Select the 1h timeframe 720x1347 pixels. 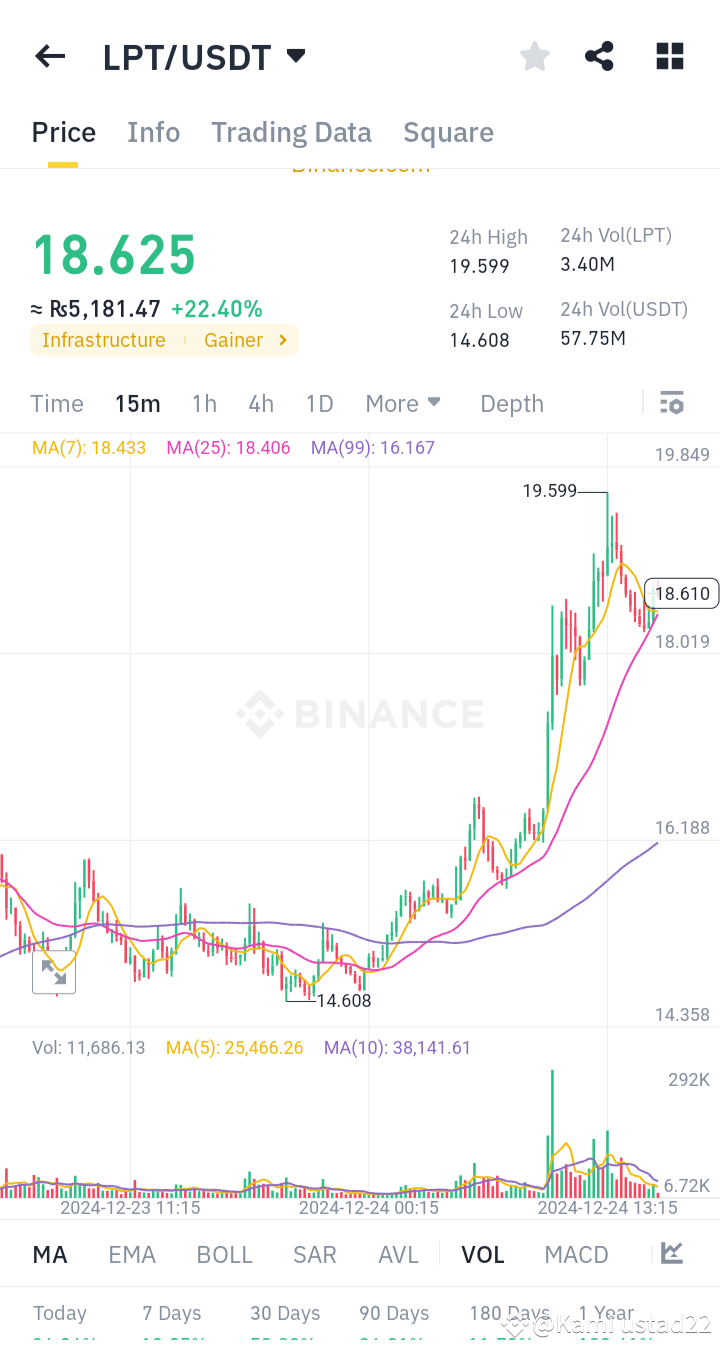coord(204,403)
